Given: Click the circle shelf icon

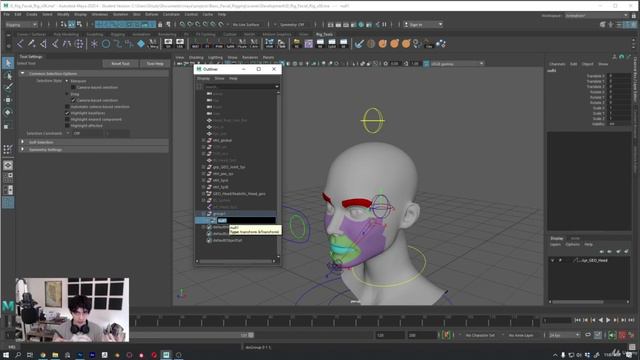Looking at the screenshot, I should click(x=106, y=44).
